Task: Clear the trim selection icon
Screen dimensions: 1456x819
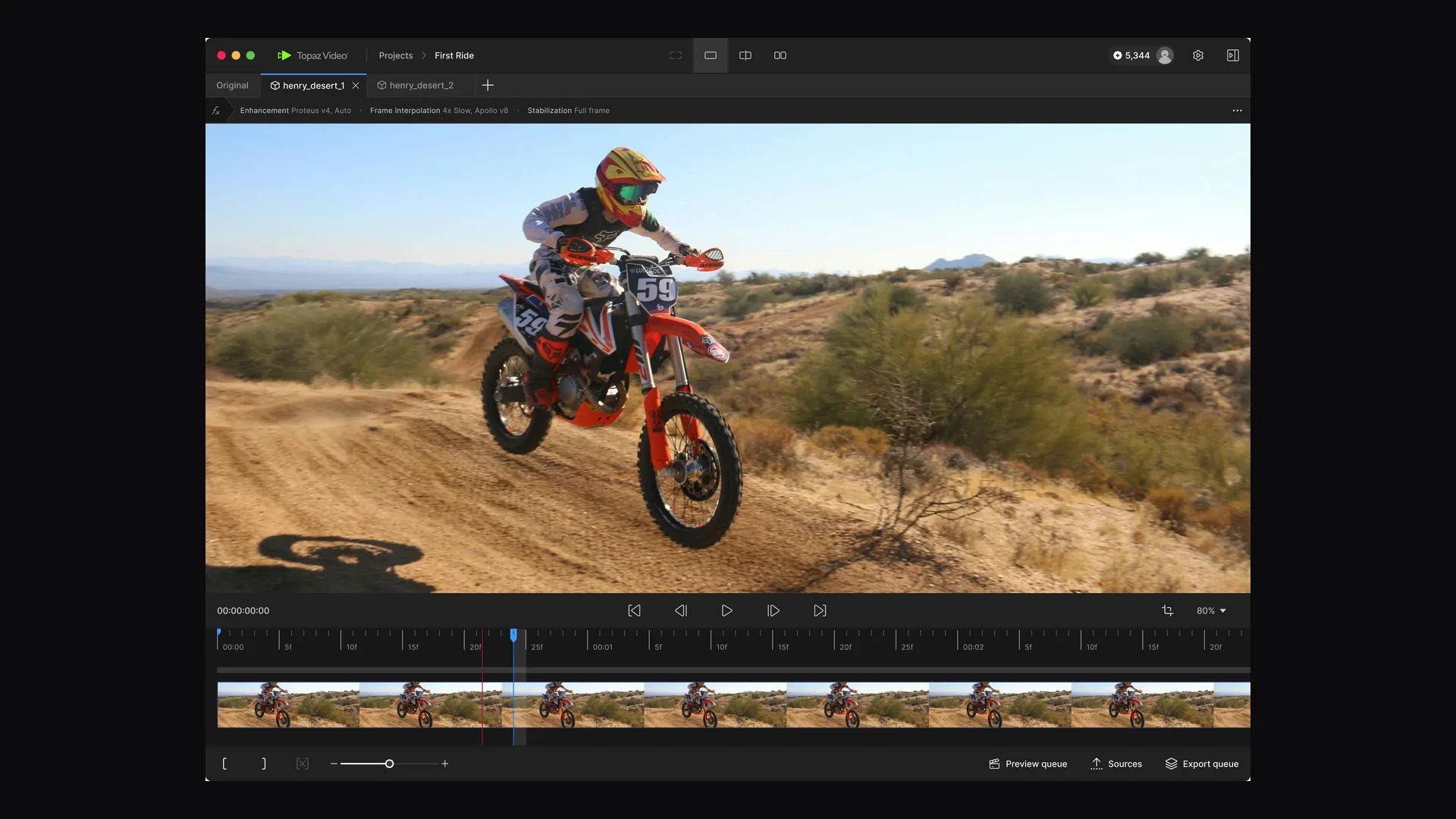Action: tap(303, 764)
